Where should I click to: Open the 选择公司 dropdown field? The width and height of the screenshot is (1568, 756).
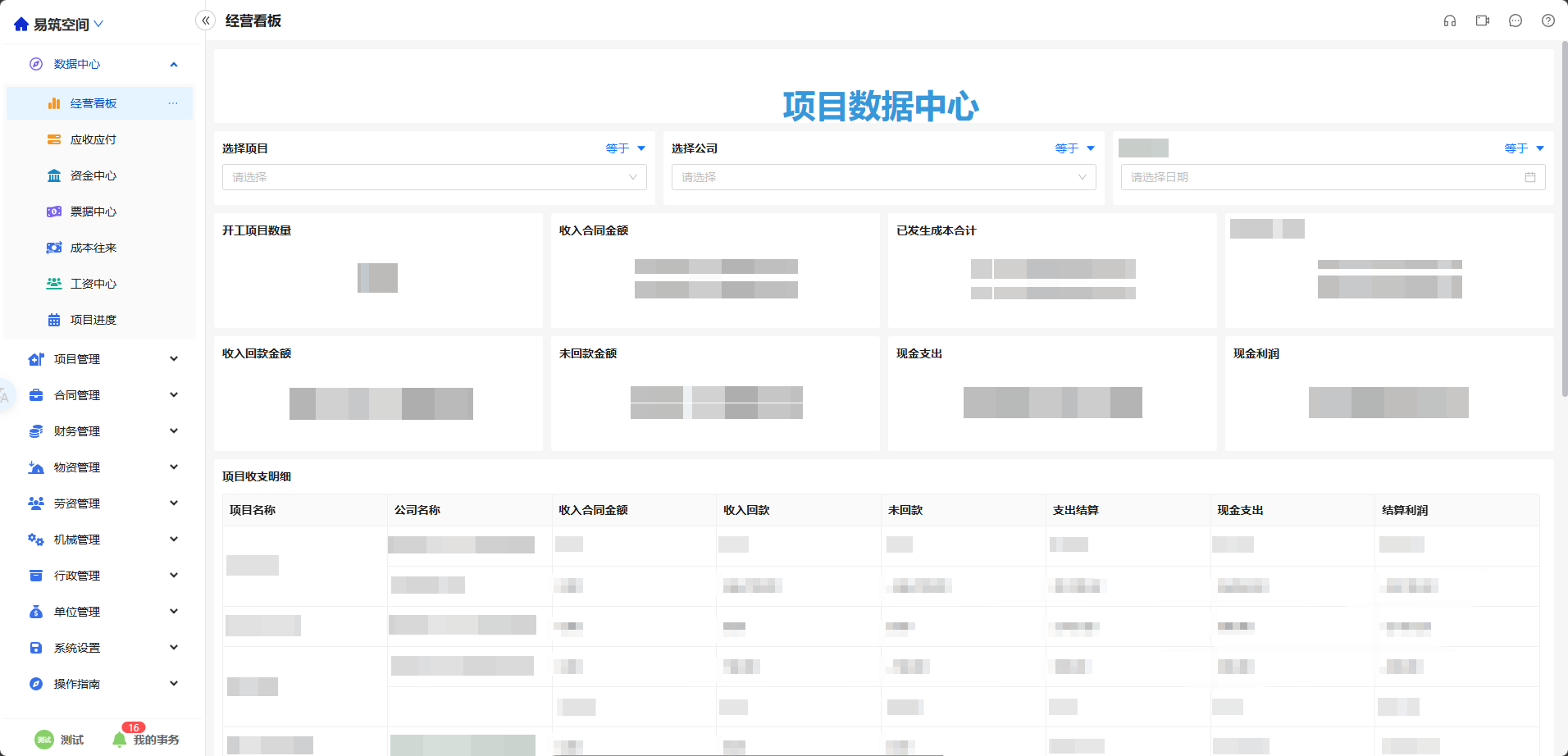pos(883,177)
